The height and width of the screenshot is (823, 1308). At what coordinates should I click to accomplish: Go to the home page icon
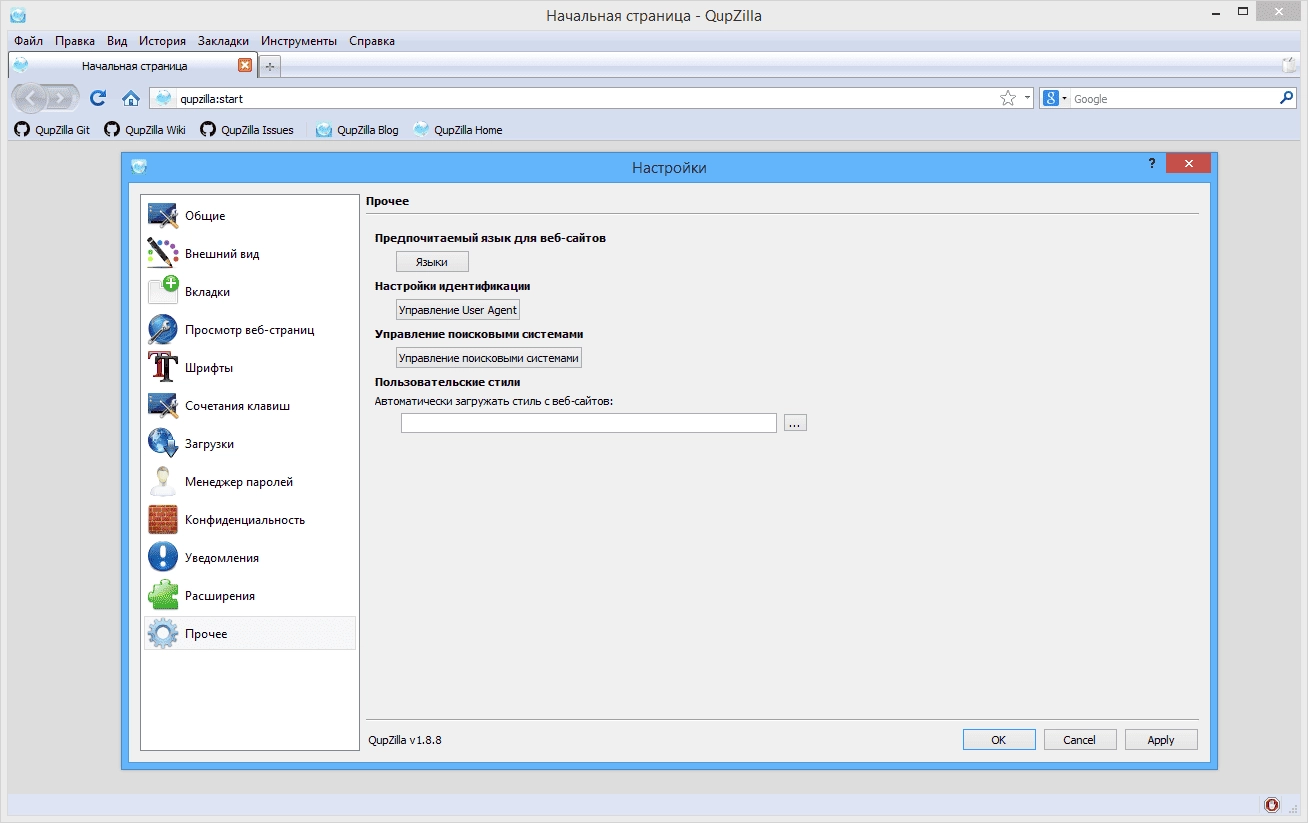(x=130, y=98)
